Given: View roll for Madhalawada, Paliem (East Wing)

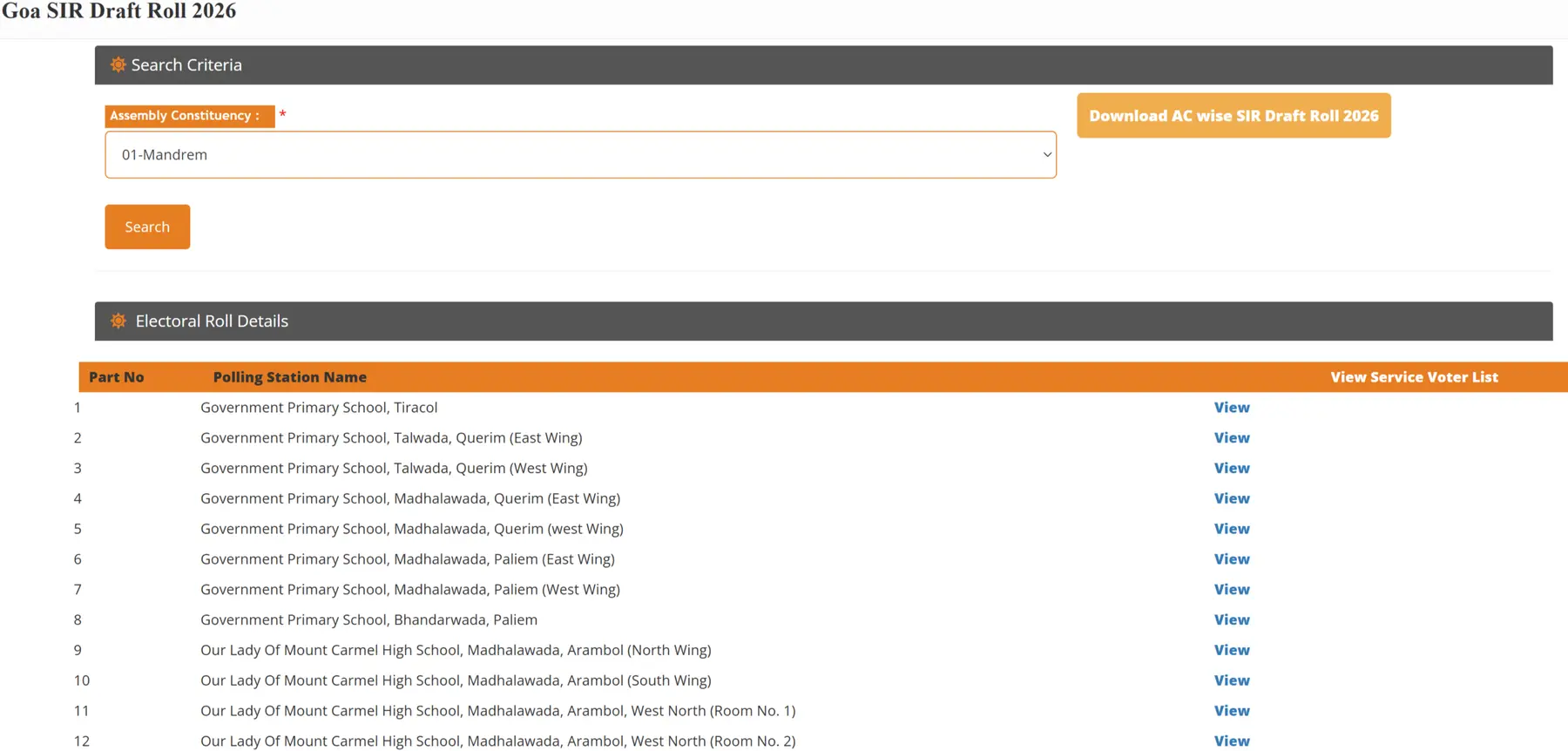Looking at the screenshot, I should pos(1232,559).
